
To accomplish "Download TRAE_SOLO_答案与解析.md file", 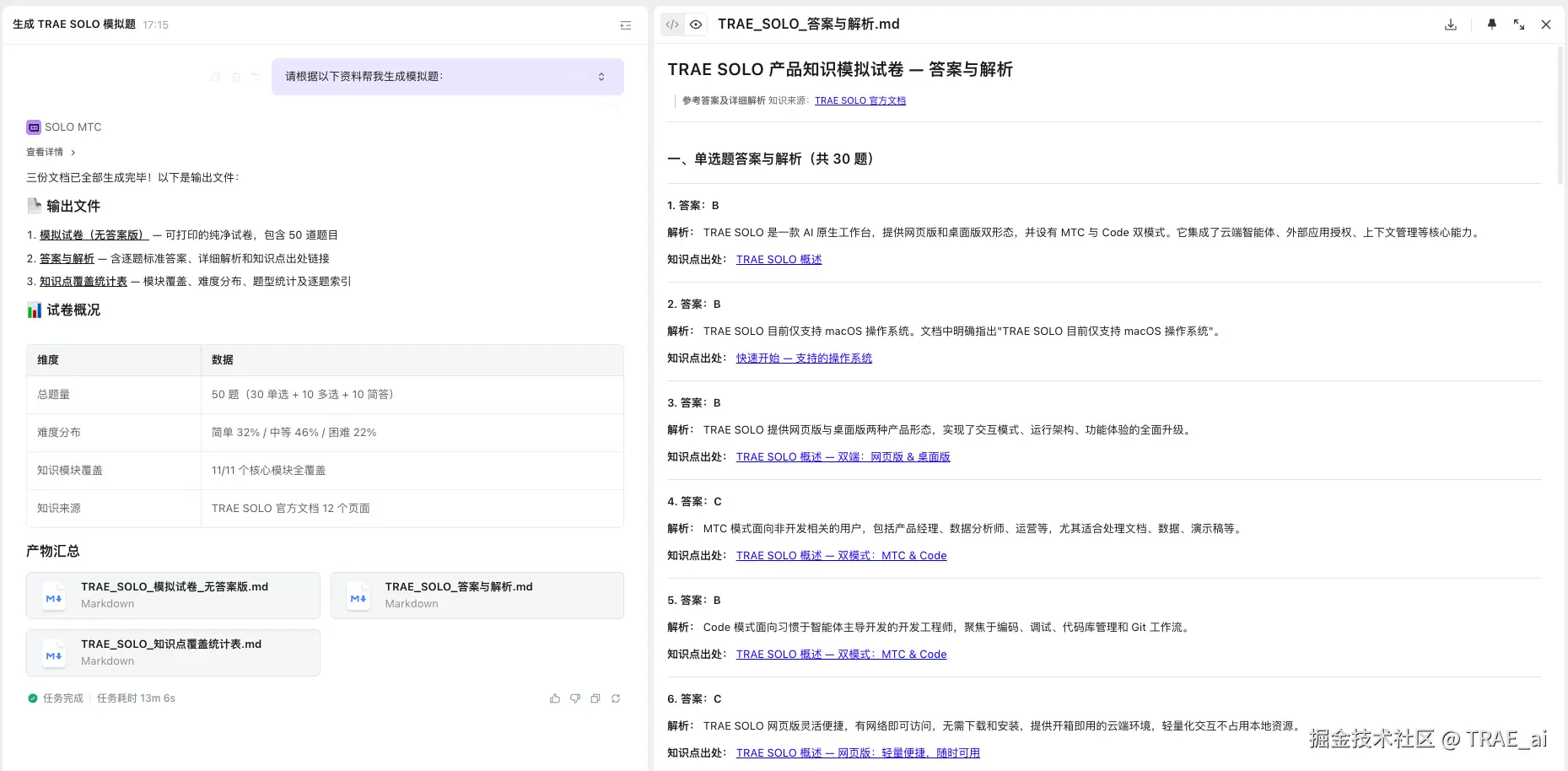I will point(1451,24).
